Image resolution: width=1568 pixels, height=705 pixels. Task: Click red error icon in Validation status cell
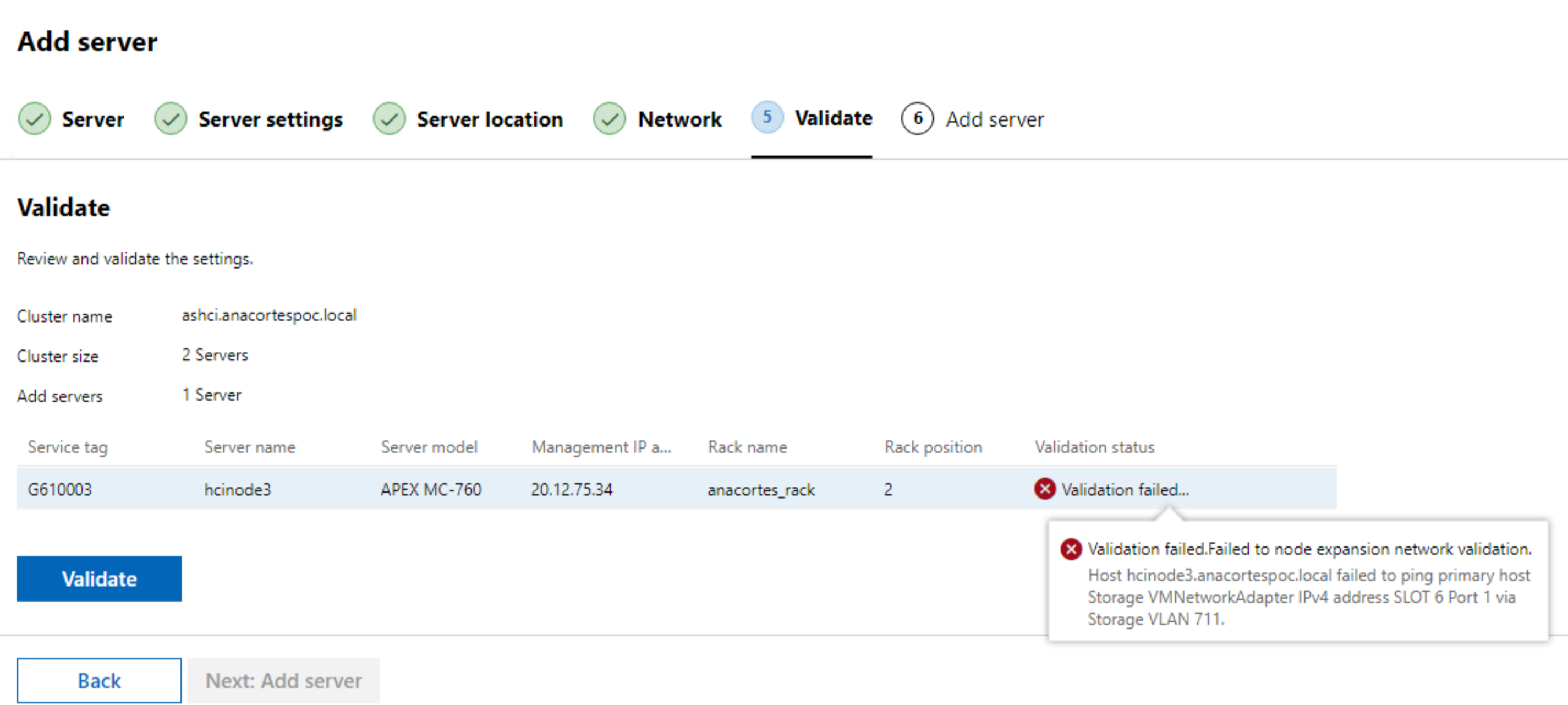pos(1045,489)
